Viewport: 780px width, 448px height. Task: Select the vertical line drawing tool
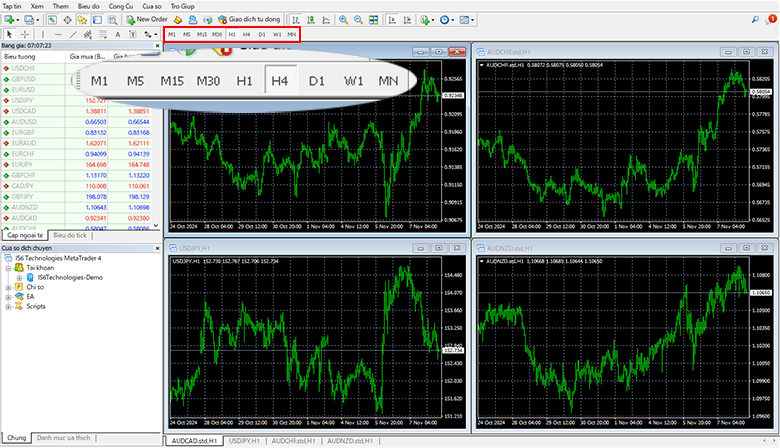click(43, 34)
